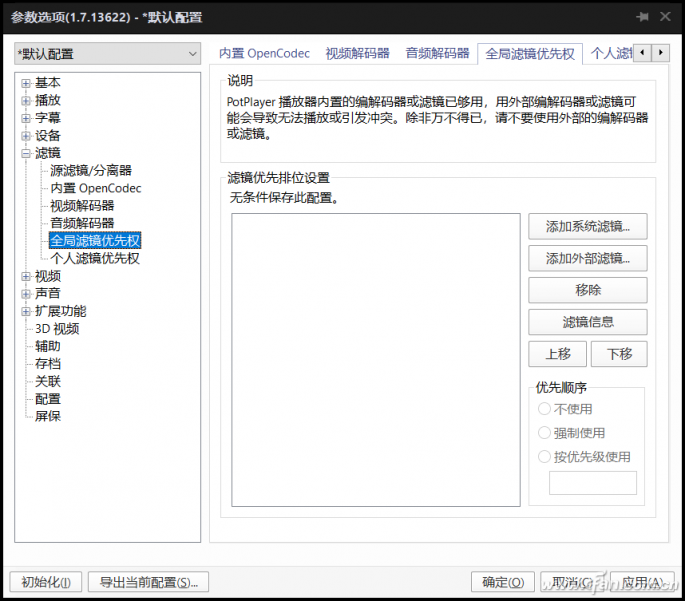Select the 强制使用 radio option
The image size is (685, 601).
(x=545, y=433)
